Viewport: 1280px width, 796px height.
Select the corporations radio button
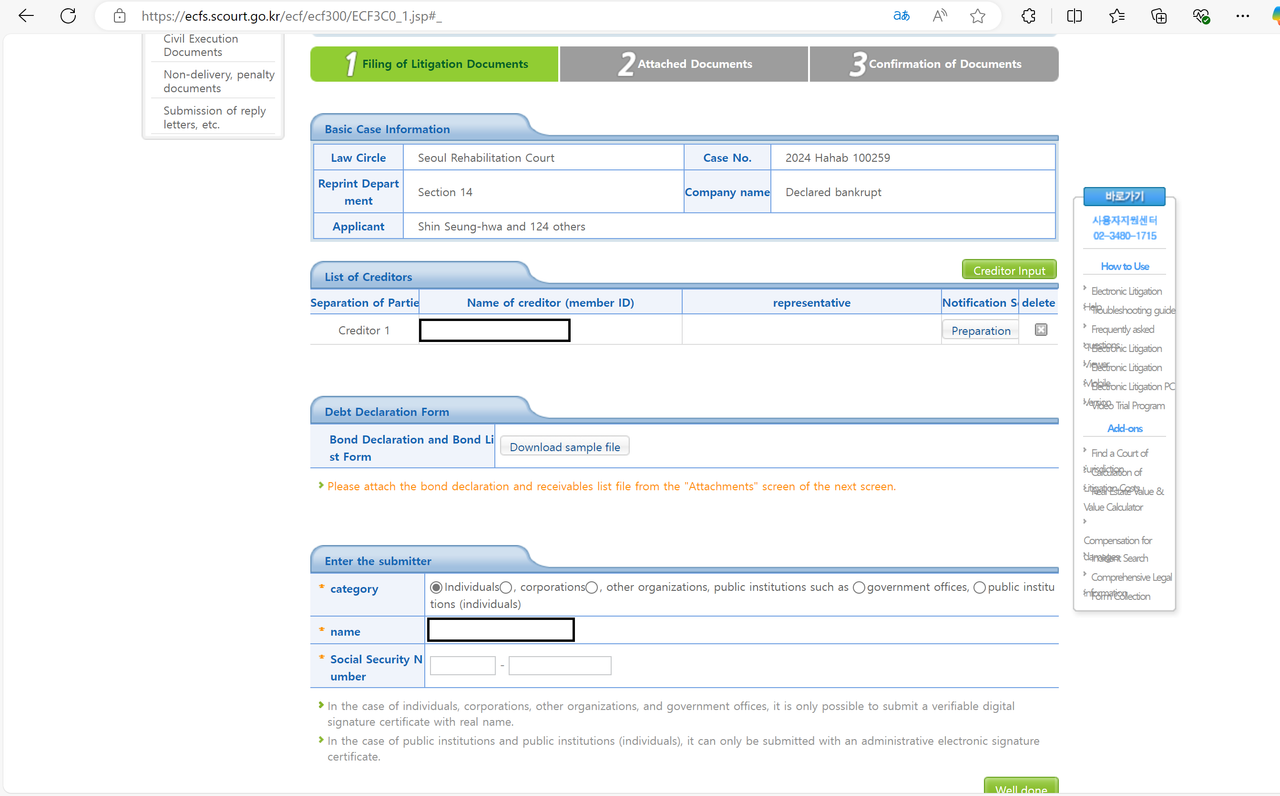point(506,587)
